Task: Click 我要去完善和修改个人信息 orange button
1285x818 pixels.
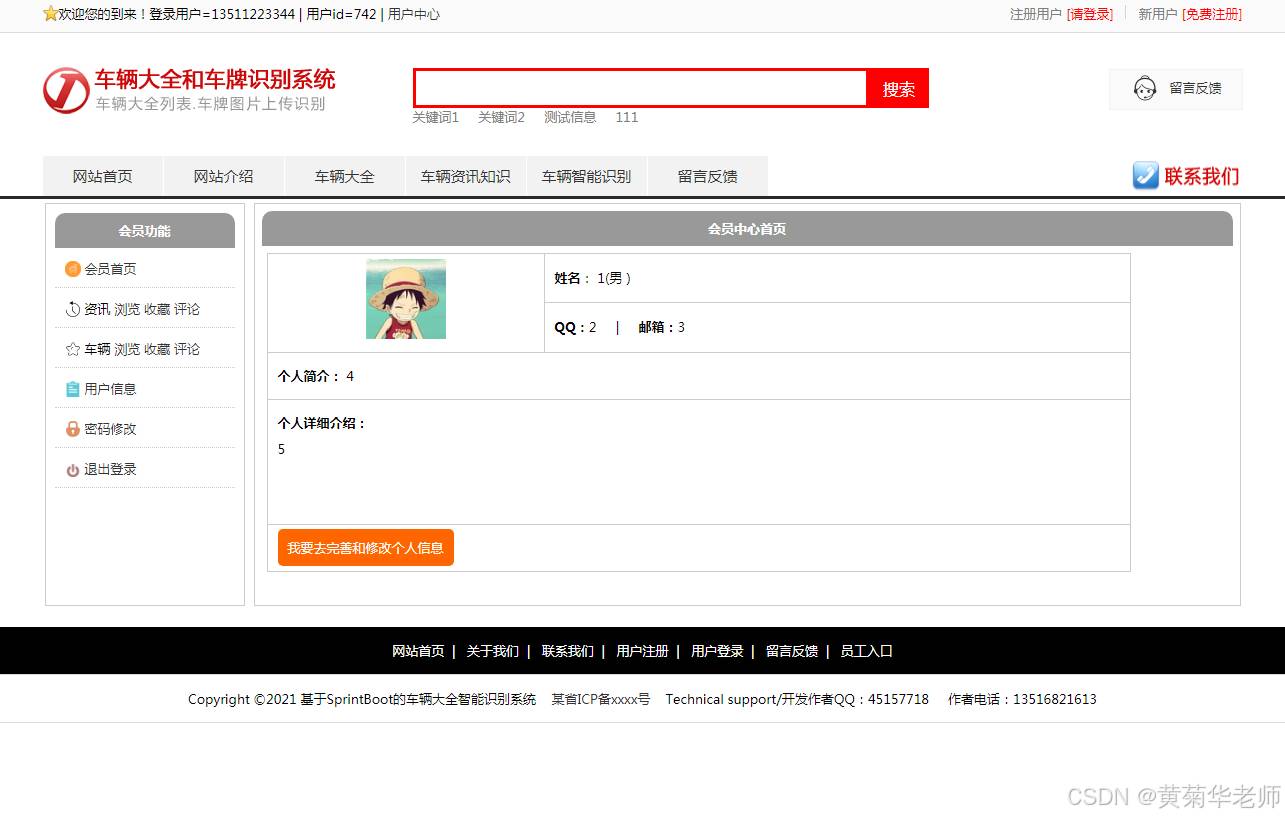Action: tap(366, 548)
